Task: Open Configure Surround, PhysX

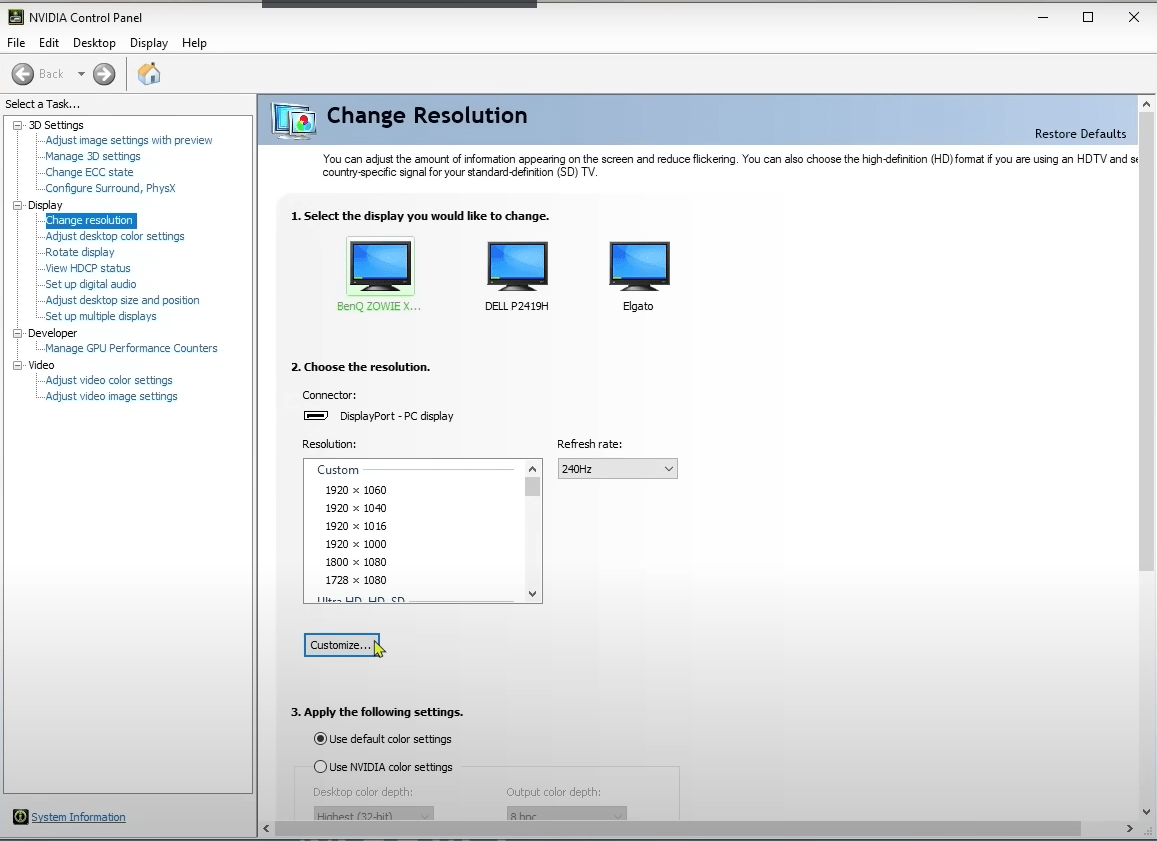Action: 111,188
